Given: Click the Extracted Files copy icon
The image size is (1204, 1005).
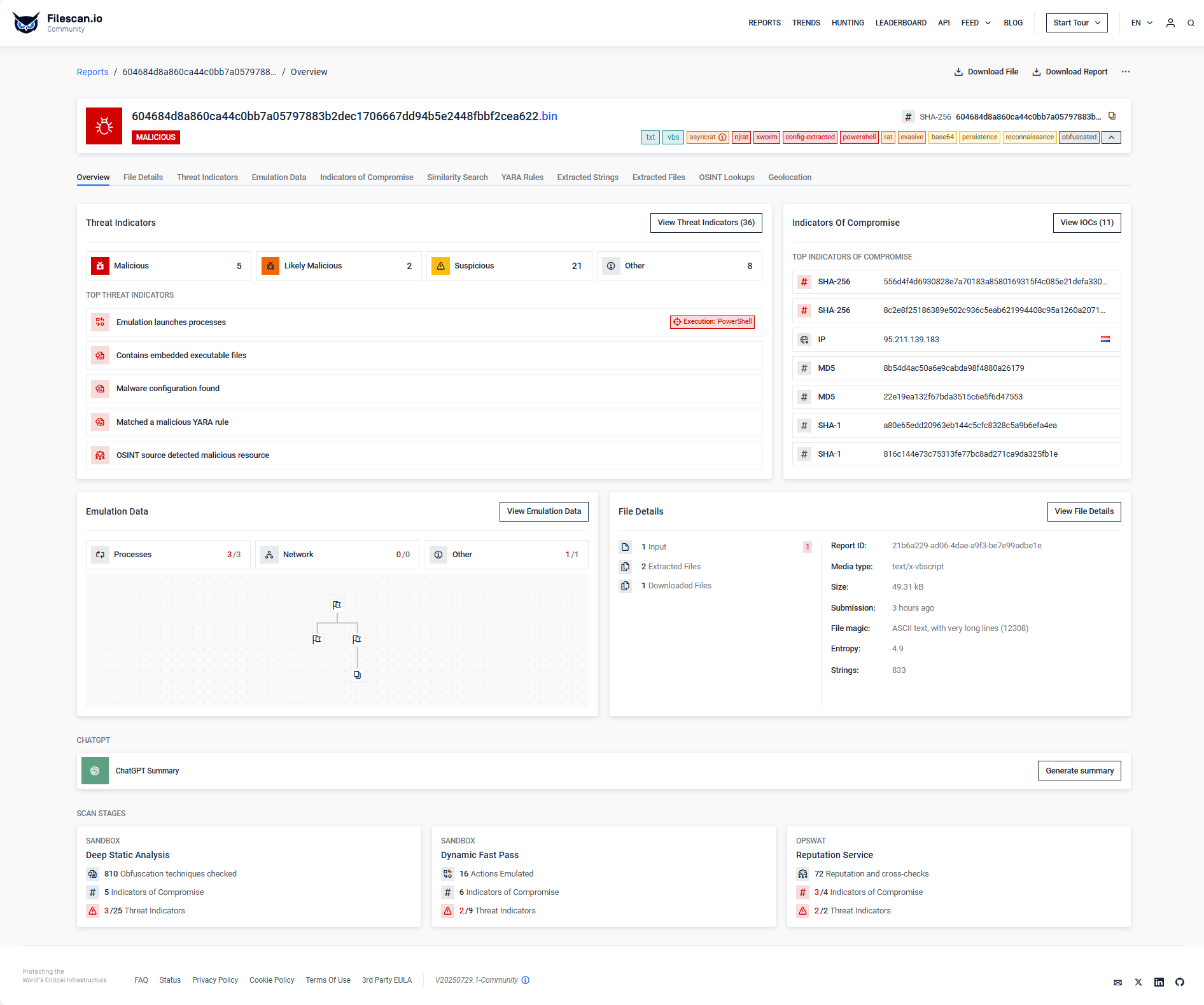Looking at the screenshot, I should (x=626, y=567).
